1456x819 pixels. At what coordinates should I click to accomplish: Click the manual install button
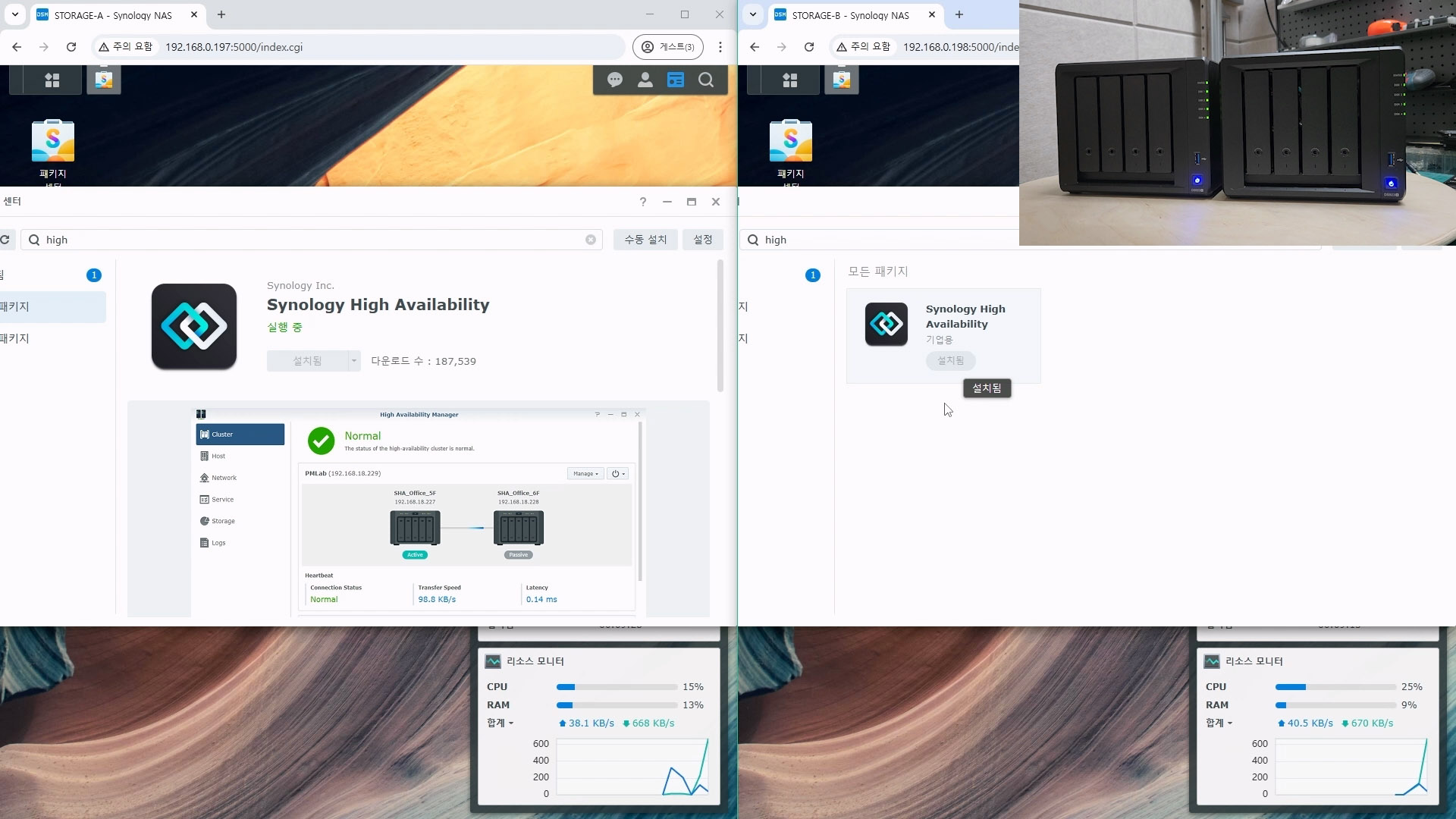pos(645,240)
